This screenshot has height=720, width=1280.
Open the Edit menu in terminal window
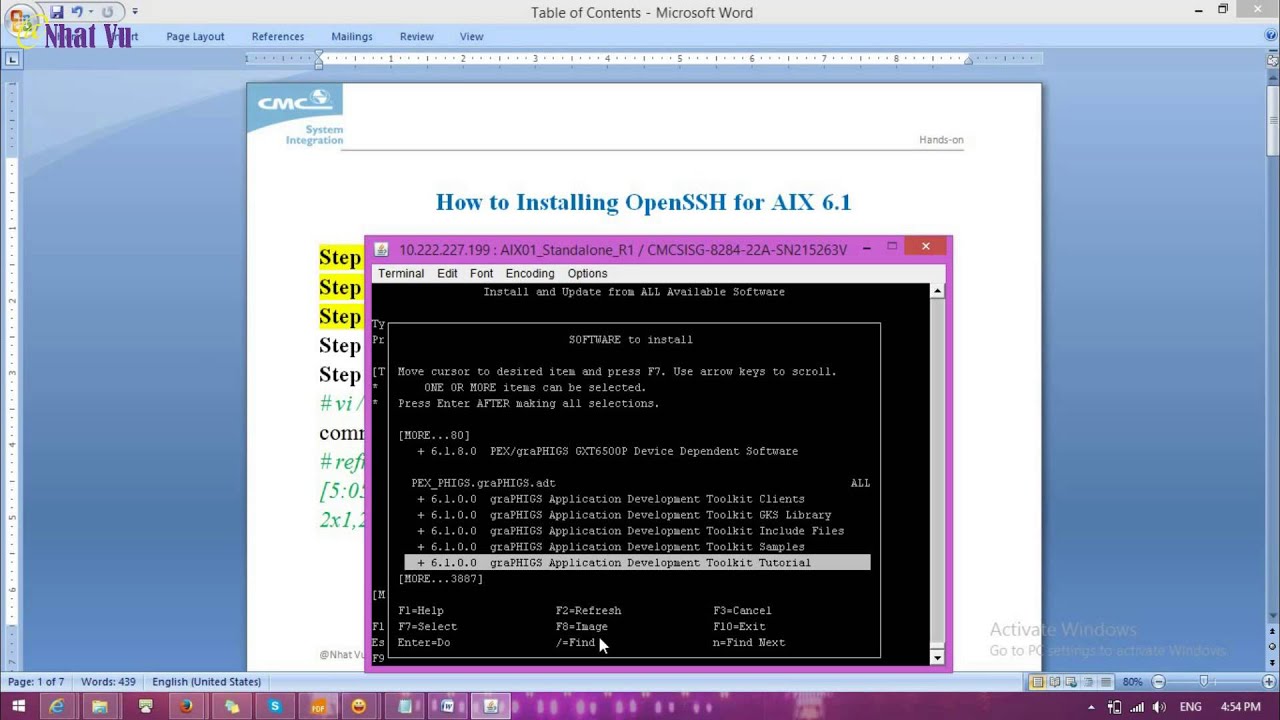(x=447, y=273)
